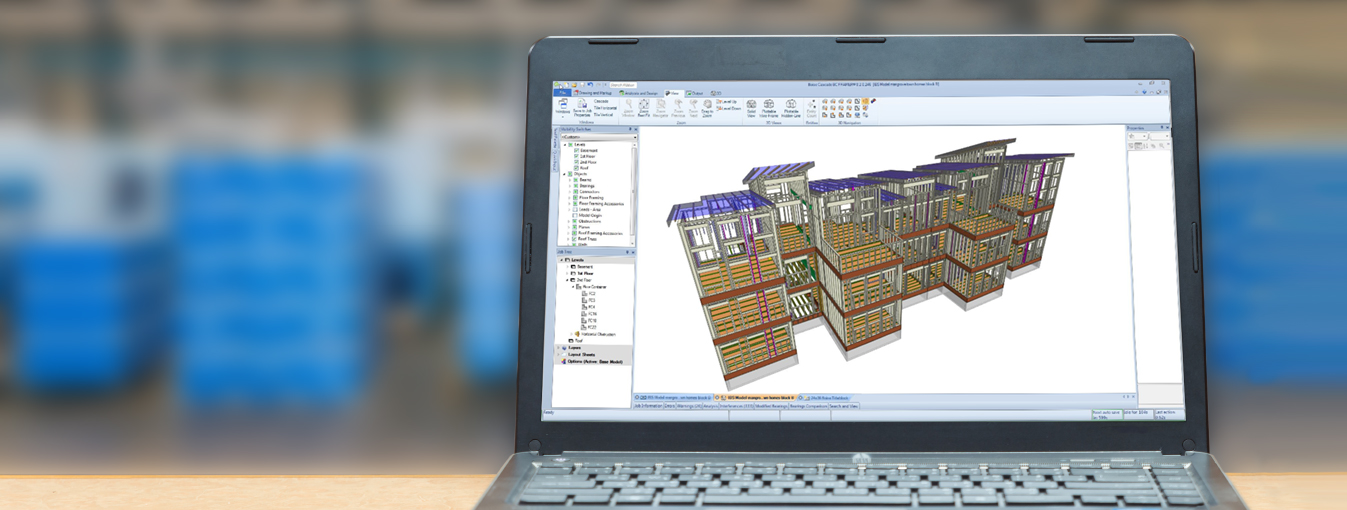This screenshot has height=510, width=1347.
Task: Switch to Plottable Hidden Line view
Action: coord(791,109)
